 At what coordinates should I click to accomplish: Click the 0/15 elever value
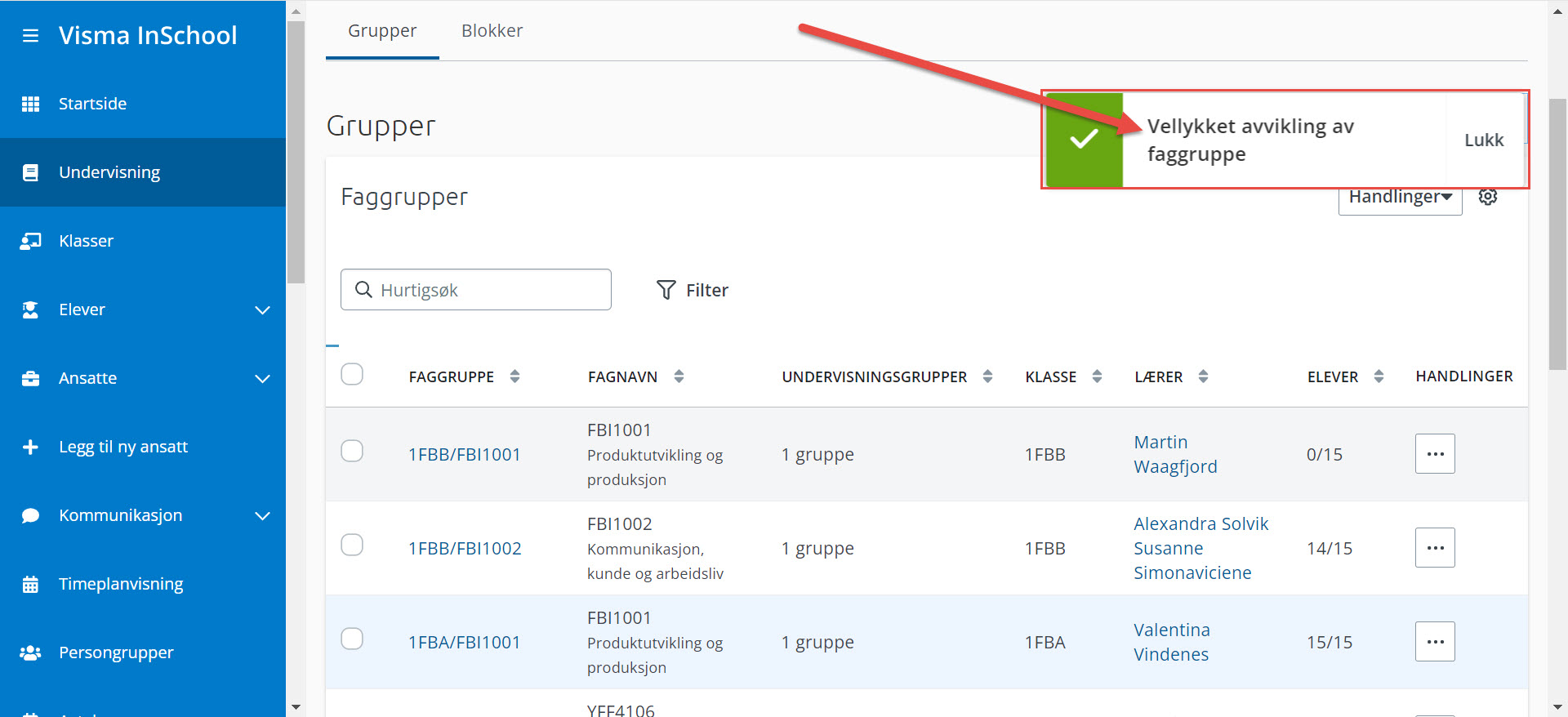point(1325,454)
